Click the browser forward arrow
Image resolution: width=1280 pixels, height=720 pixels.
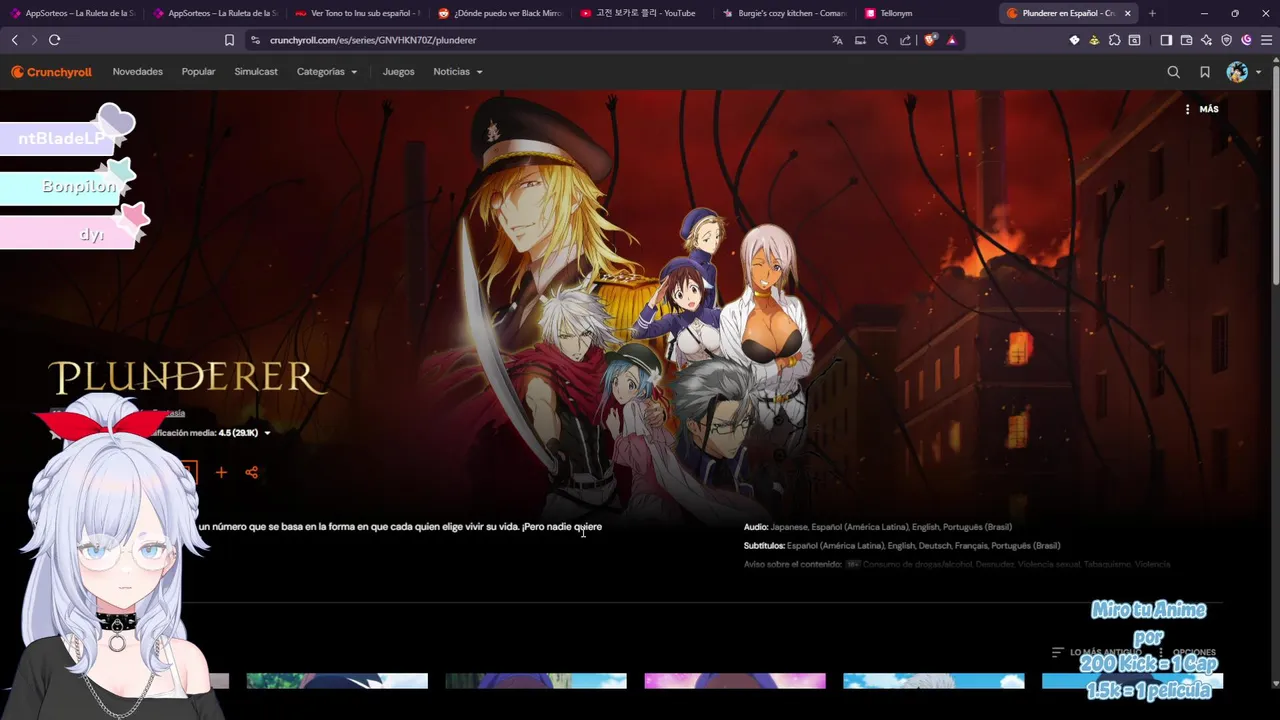(x=34, y=40)
